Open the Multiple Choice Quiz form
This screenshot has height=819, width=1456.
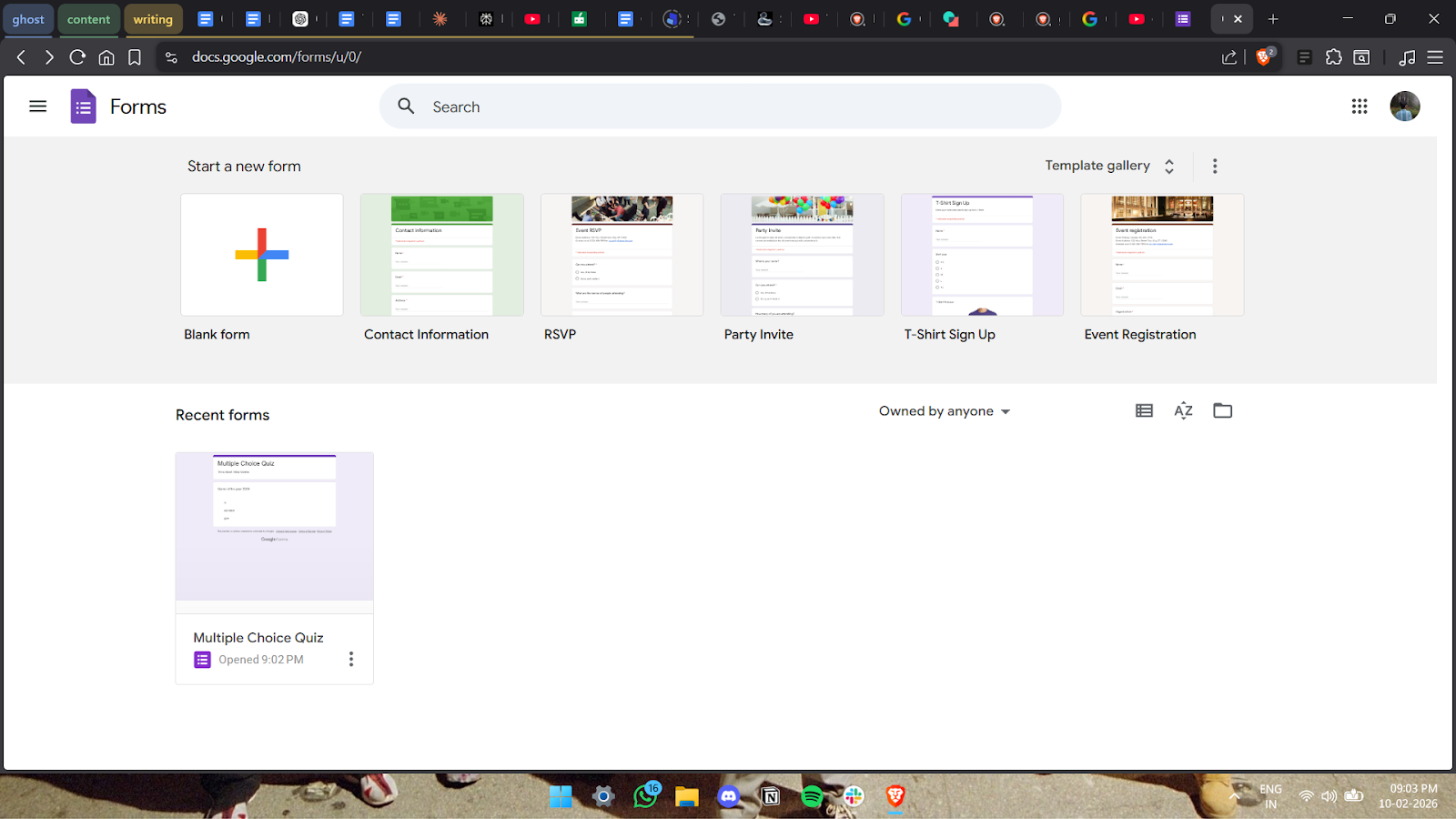(x=274, y=528)
